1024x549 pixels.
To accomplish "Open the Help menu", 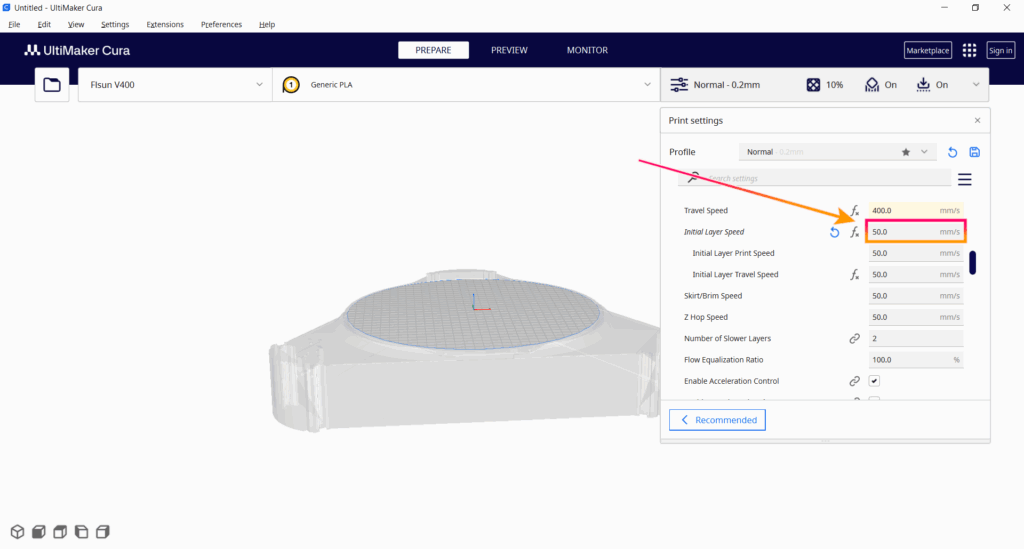I will point(266,25).
